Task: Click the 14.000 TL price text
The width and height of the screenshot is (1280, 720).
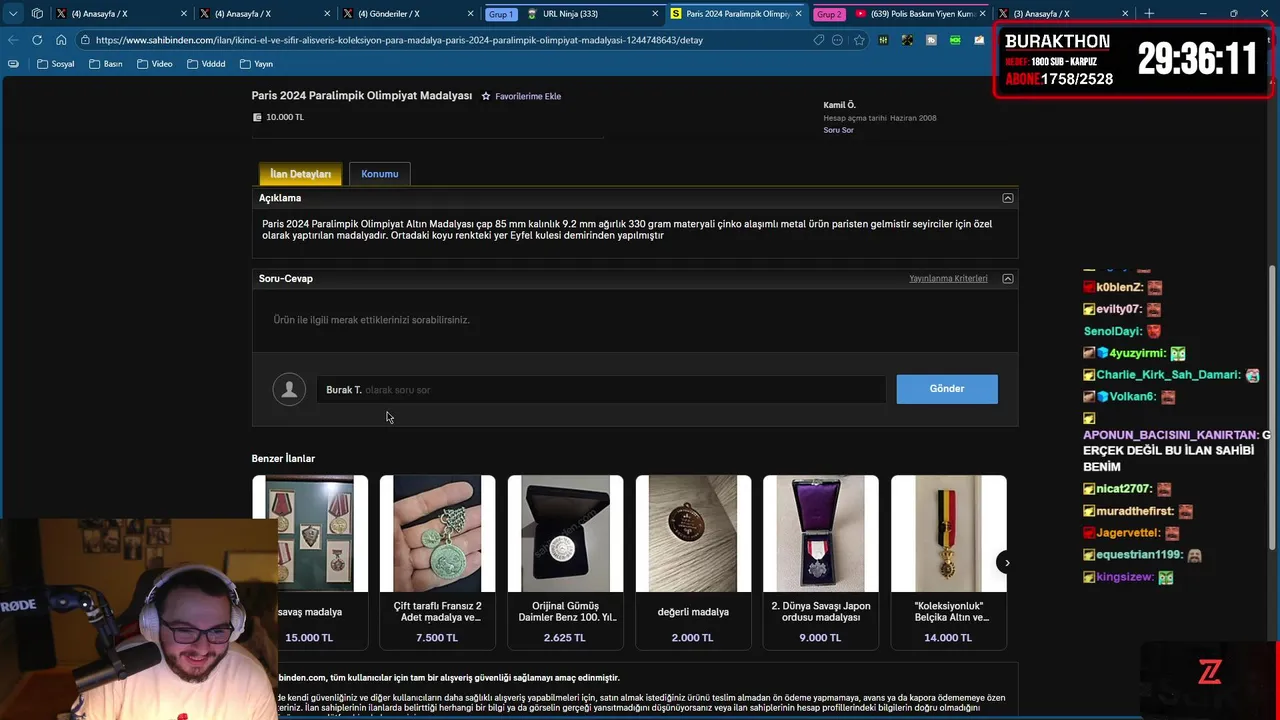Action: [x=948, y=637]
